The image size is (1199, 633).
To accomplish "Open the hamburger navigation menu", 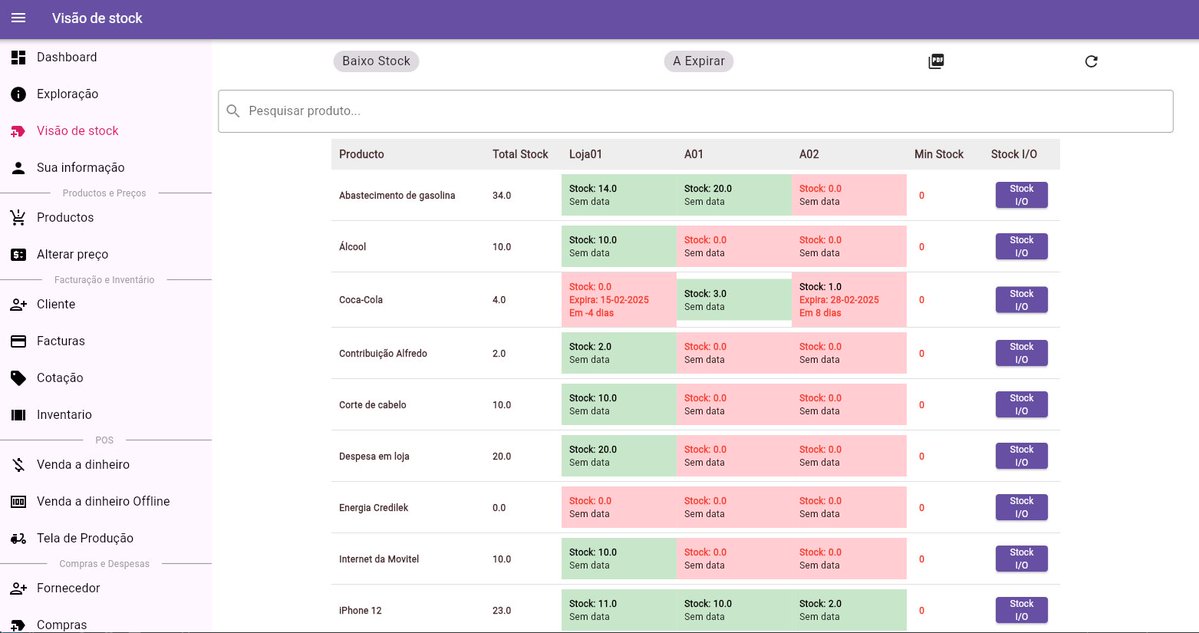I will tap(18, 18).
